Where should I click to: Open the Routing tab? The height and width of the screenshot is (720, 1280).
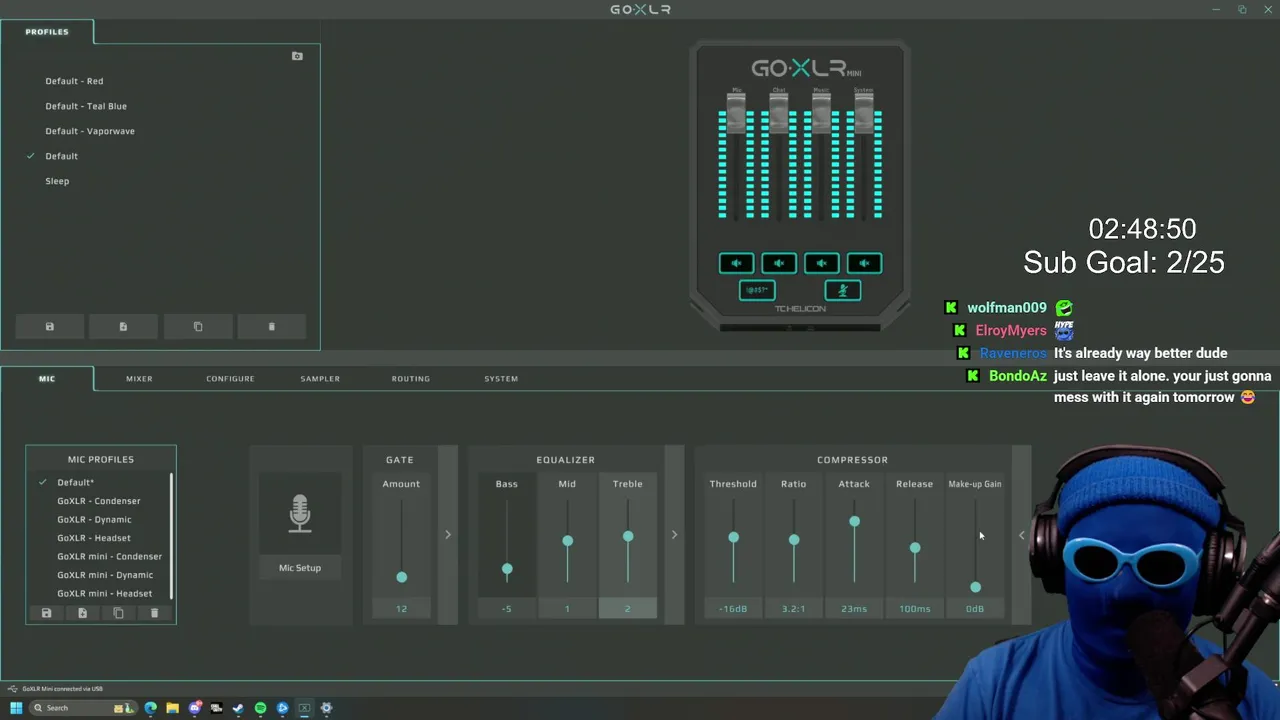410,379
